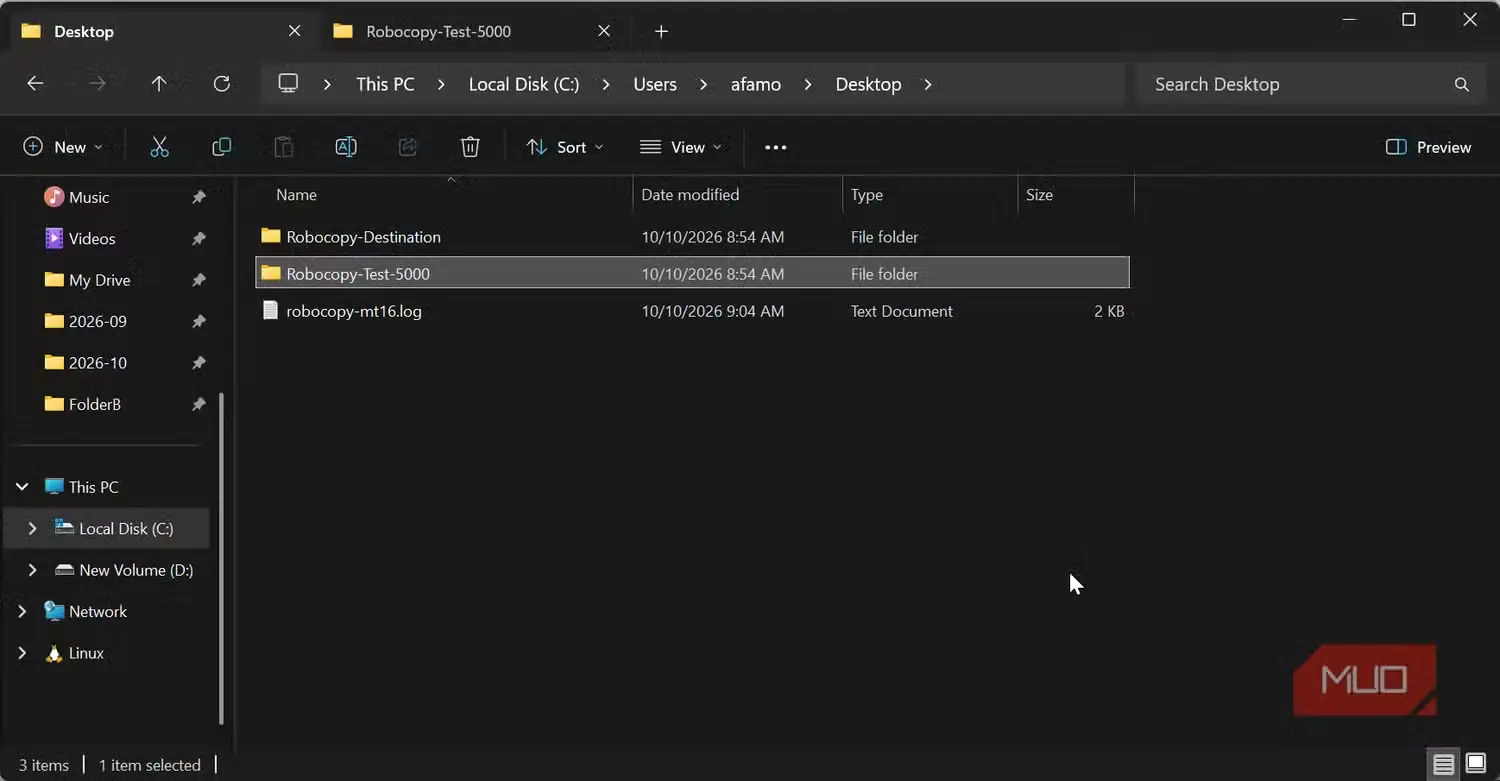Click the Rename icon in toolbar
Screen dimensions: 1500x781
click(x=346, y=147)
